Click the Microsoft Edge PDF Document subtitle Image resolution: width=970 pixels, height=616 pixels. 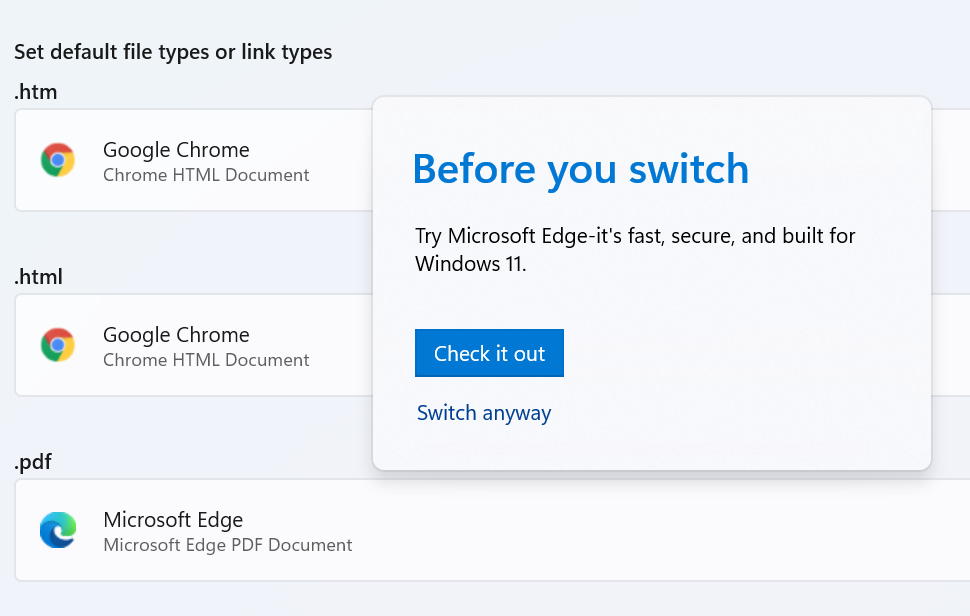pos(228,545)
